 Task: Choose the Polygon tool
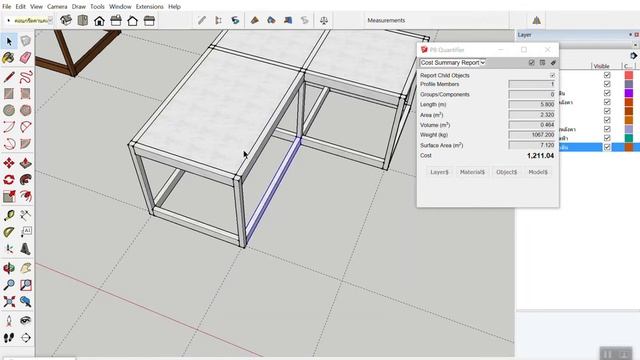[25, 110]
